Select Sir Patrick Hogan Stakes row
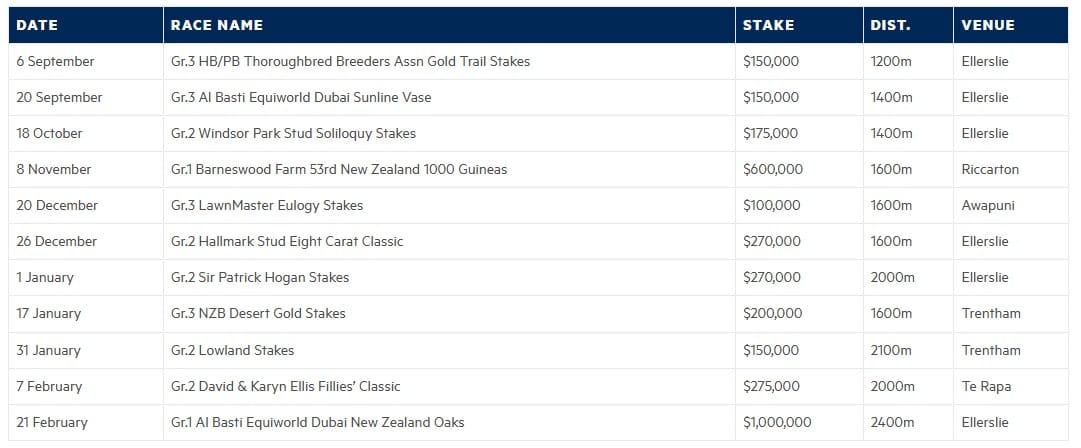The height and width of the screenshot is (448, 1081). [538, 277]
